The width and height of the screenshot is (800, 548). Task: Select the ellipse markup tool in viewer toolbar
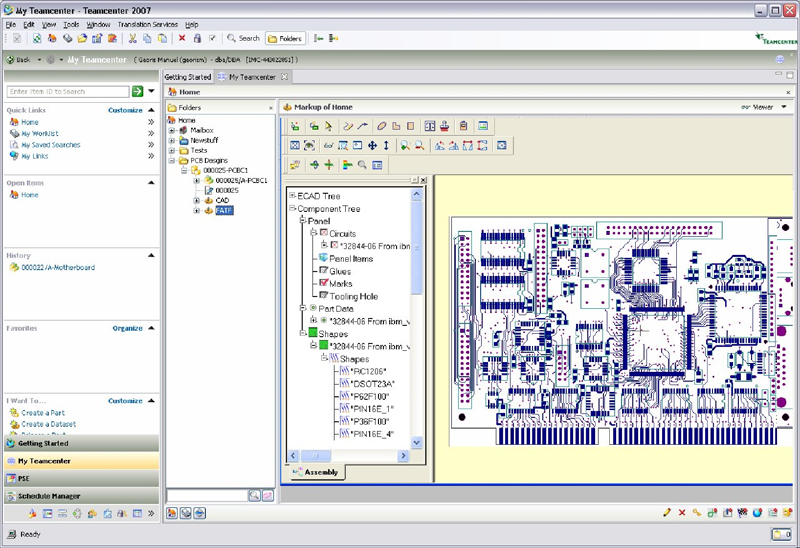382,126
